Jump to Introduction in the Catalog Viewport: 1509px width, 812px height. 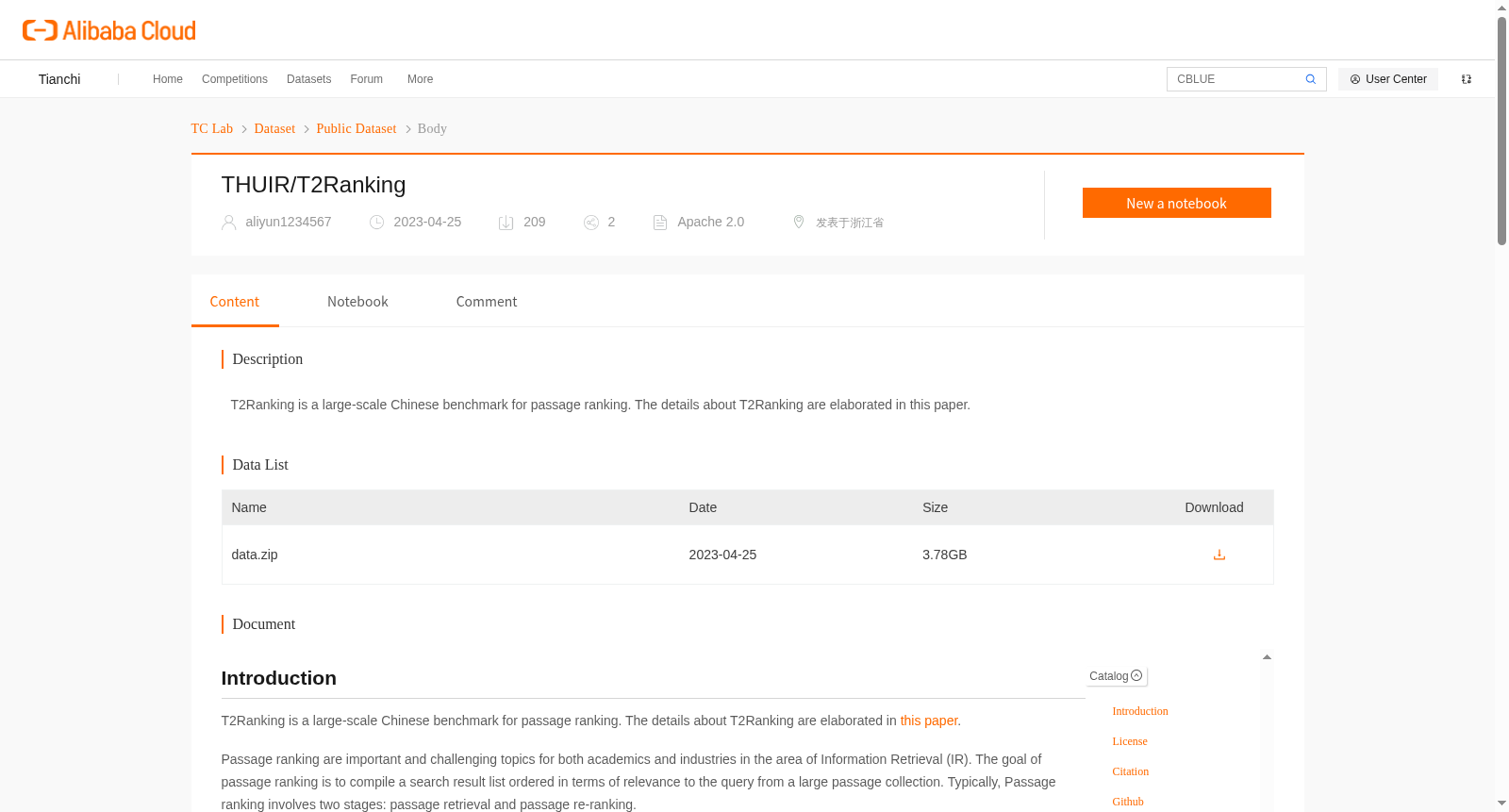(1140, 711)
